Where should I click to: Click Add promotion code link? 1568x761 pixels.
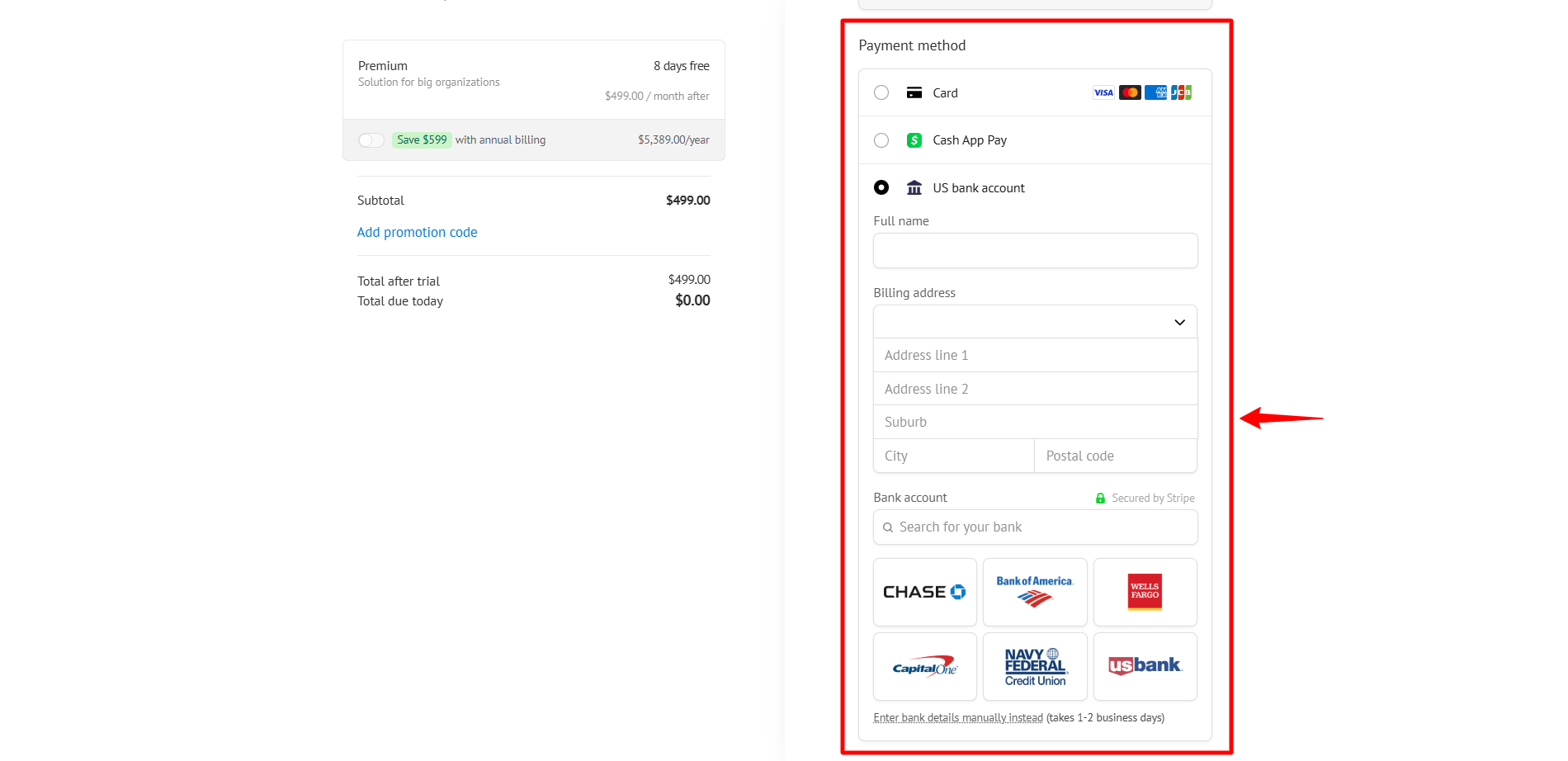tap(417, 233)
